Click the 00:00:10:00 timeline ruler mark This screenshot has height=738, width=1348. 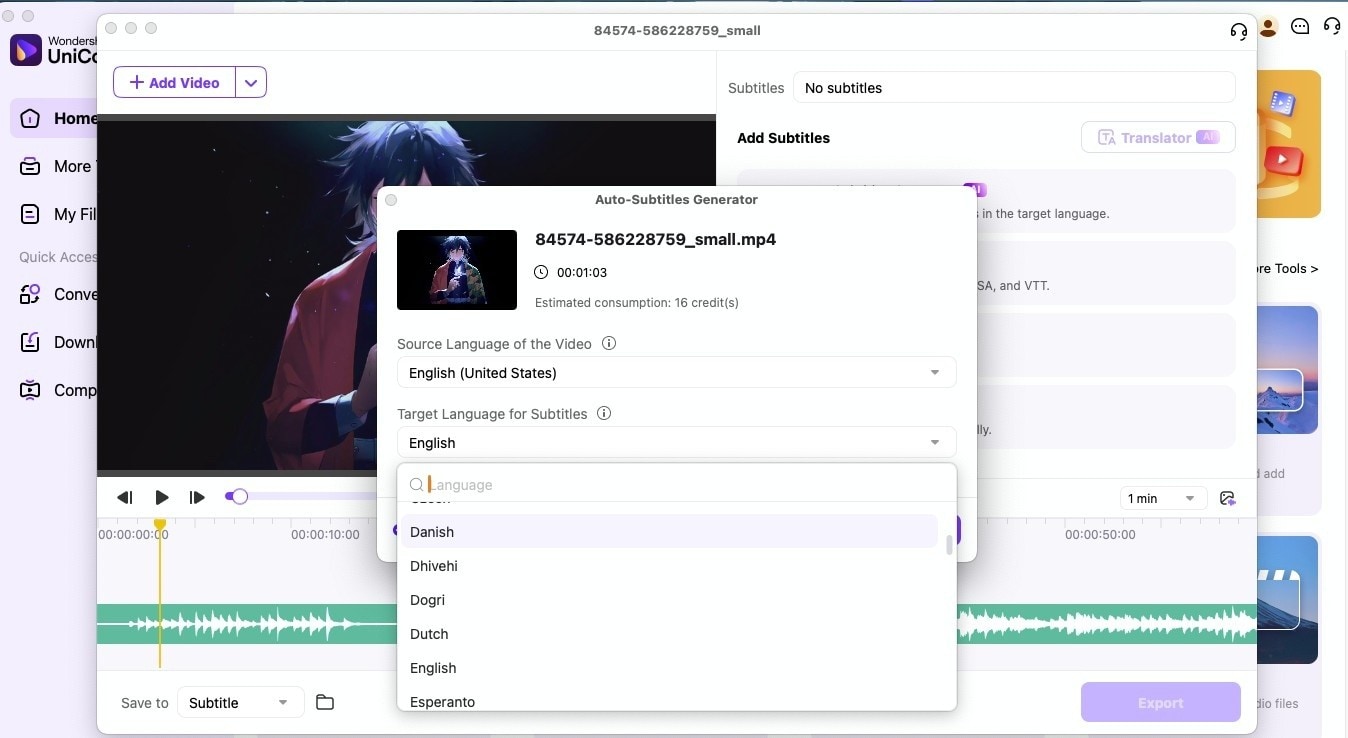pos(325,534)
